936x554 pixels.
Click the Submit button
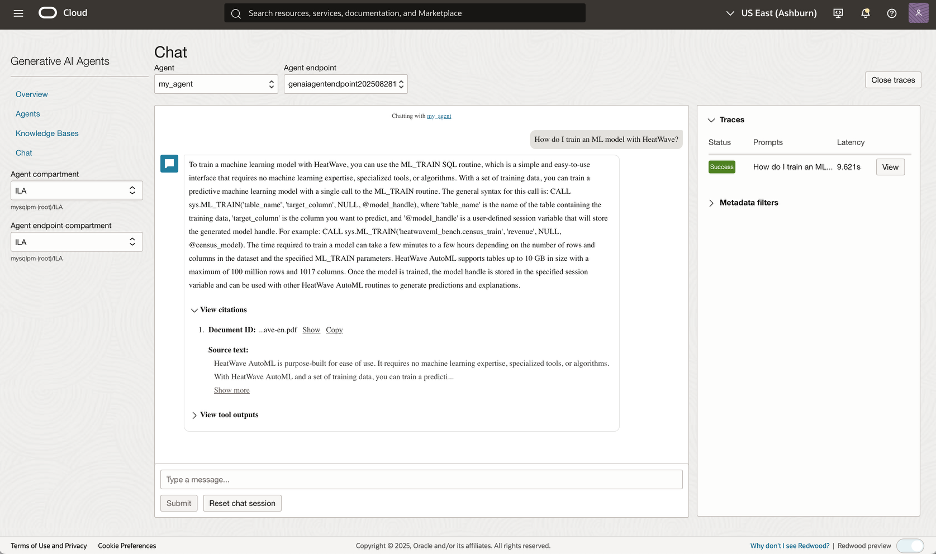coord(178,503)
